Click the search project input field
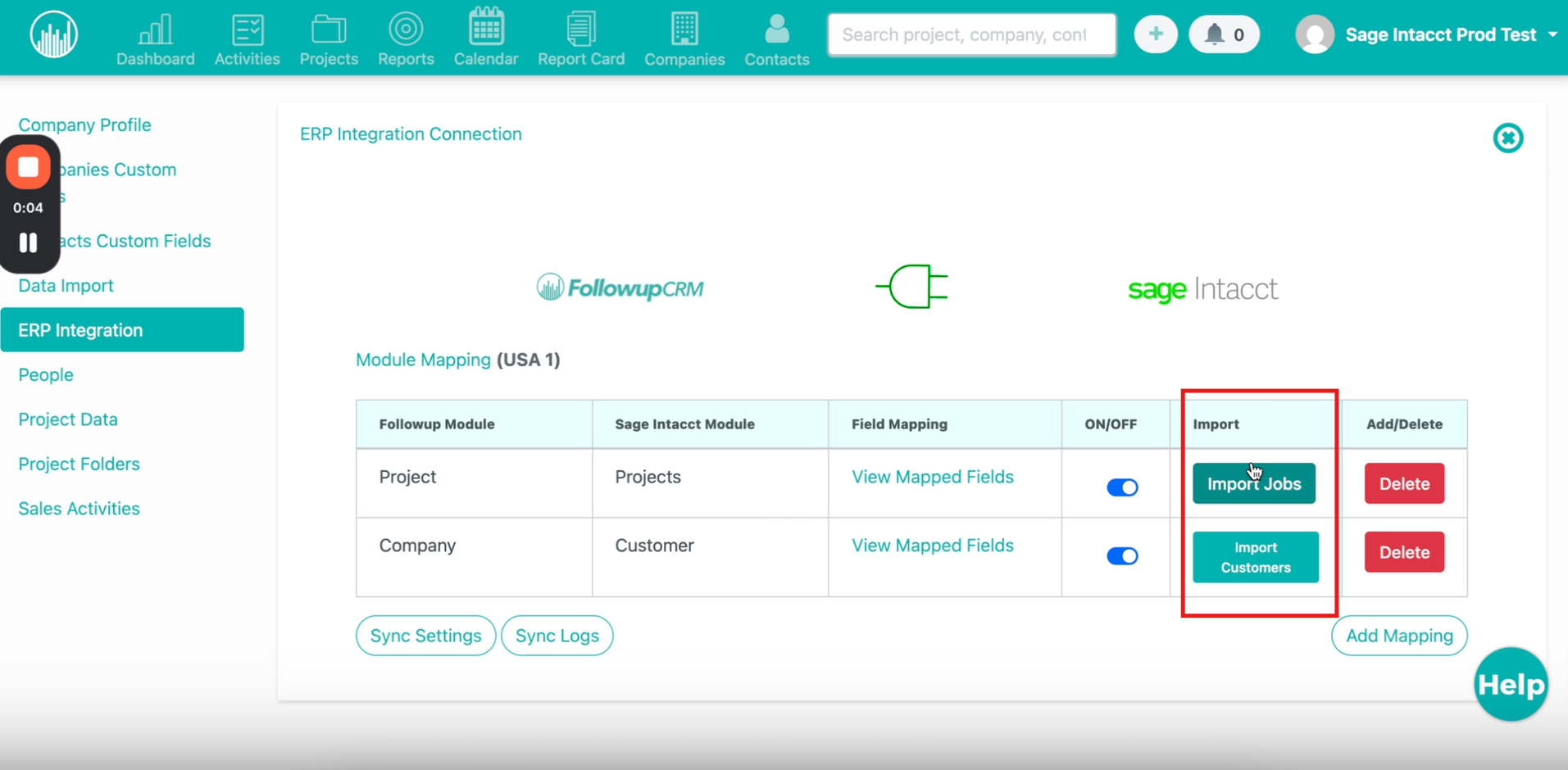 coord(970,34)
